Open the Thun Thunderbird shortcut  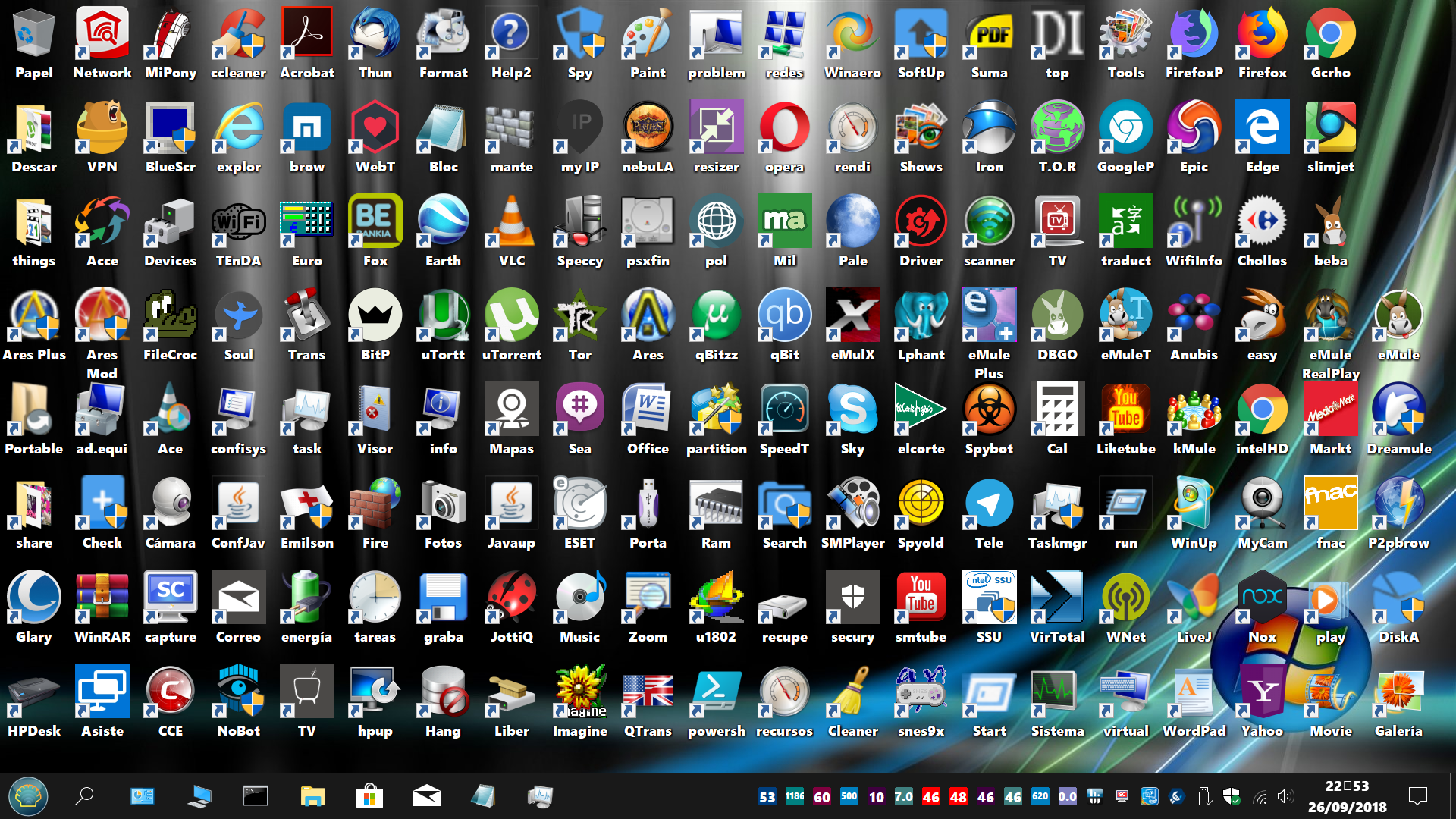coord(375,43)
